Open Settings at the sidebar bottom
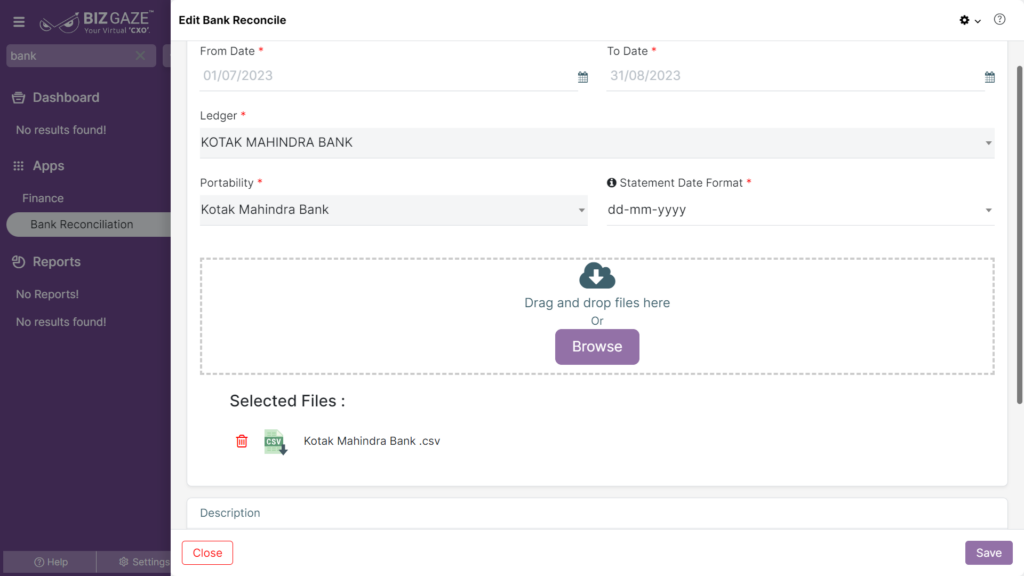The image size is (1024, 576). pyautogui.click(x=144, y=562)
